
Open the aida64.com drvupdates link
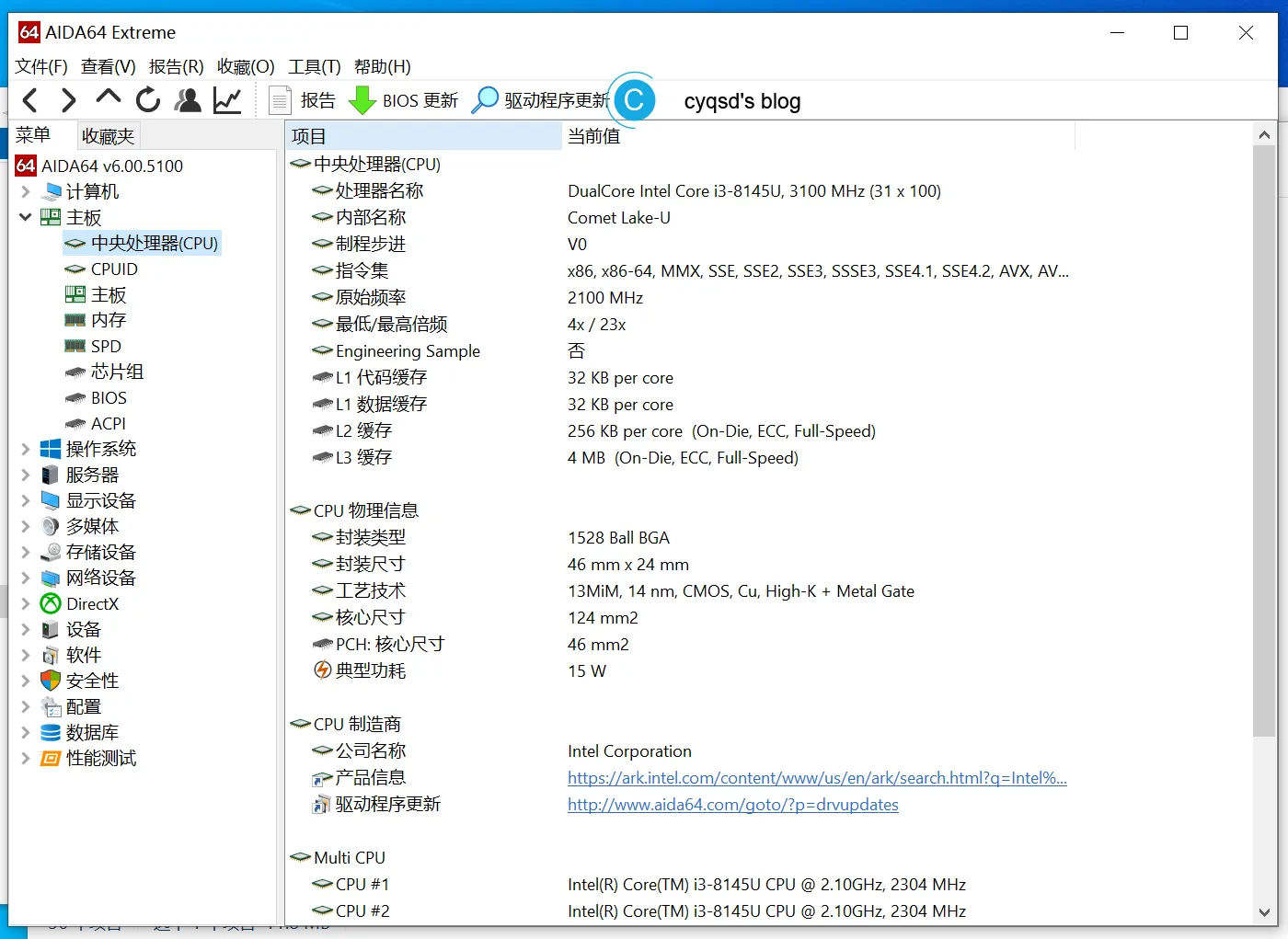pyautogui.click(x=733, y=805)
